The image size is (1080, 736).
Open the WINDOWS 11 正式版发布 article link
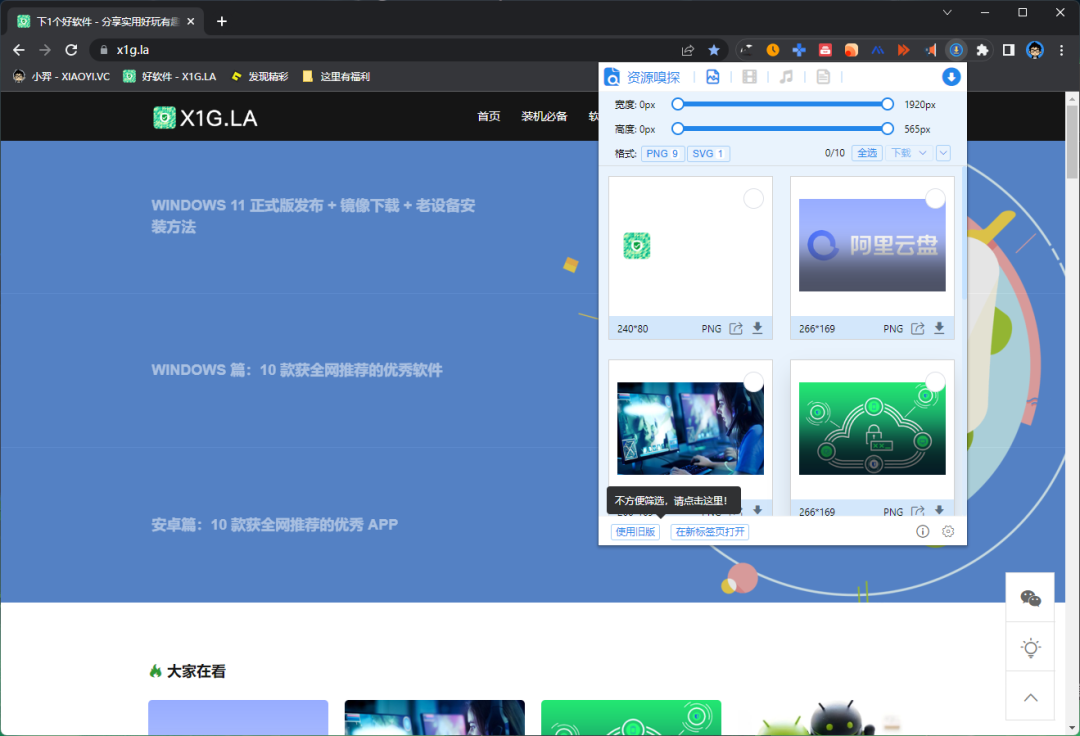(x=313, y=216)
